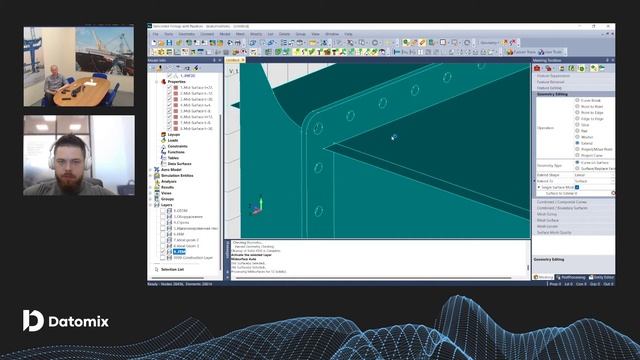The width and height of the screenshot is (640, 360).
Task: Click the Capture Tools toolbar item
Action: click(521, 52)
